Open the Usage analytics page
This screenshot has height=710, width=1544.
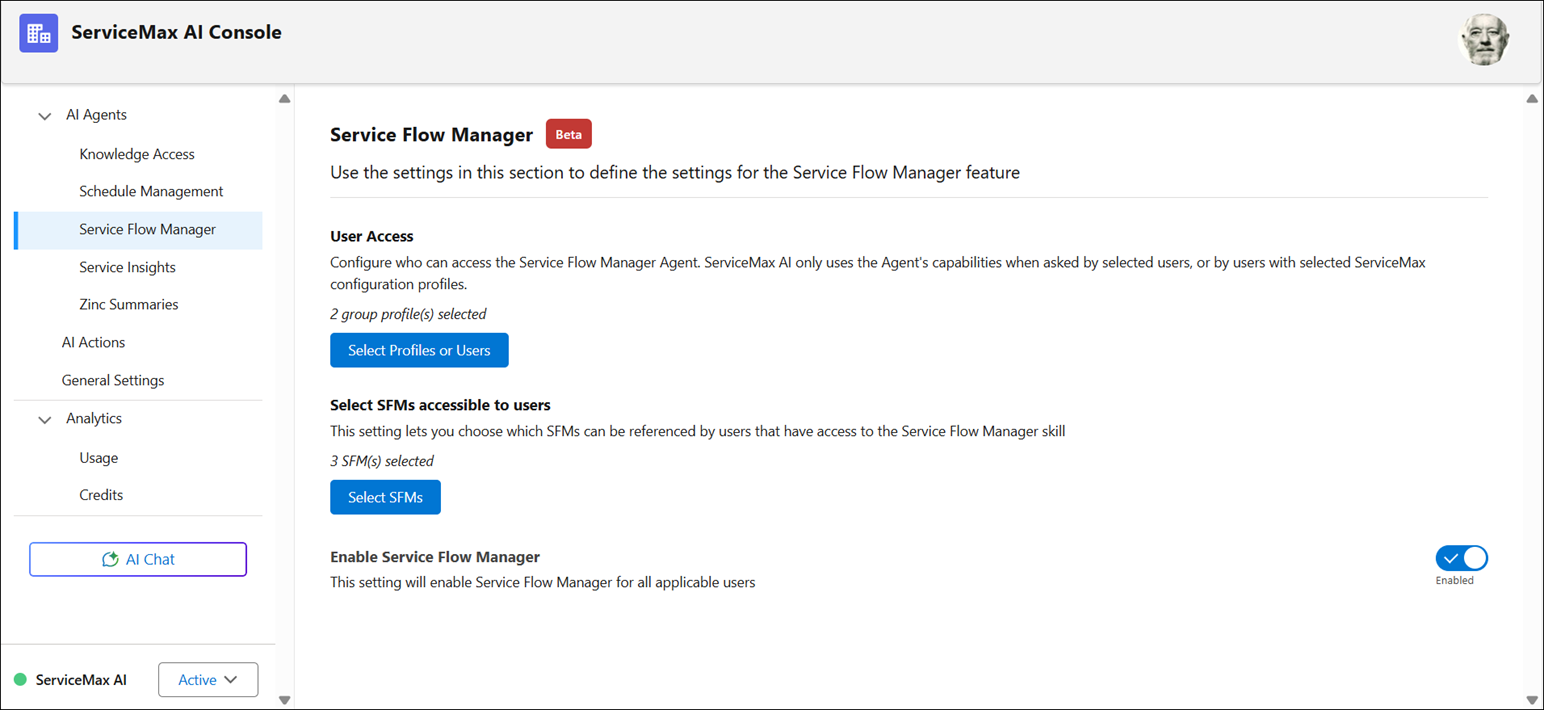pos(98,457)
